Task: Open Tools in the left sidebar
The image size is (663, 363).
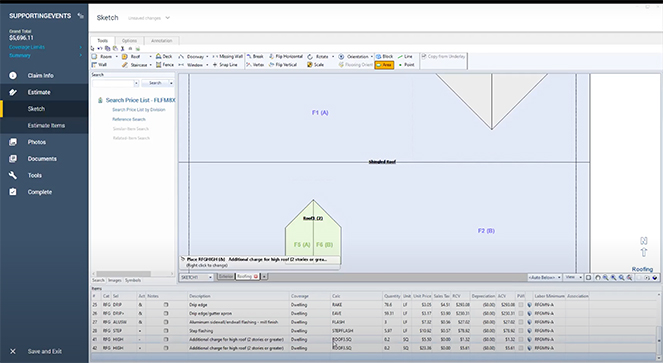Action: (35, 175)
